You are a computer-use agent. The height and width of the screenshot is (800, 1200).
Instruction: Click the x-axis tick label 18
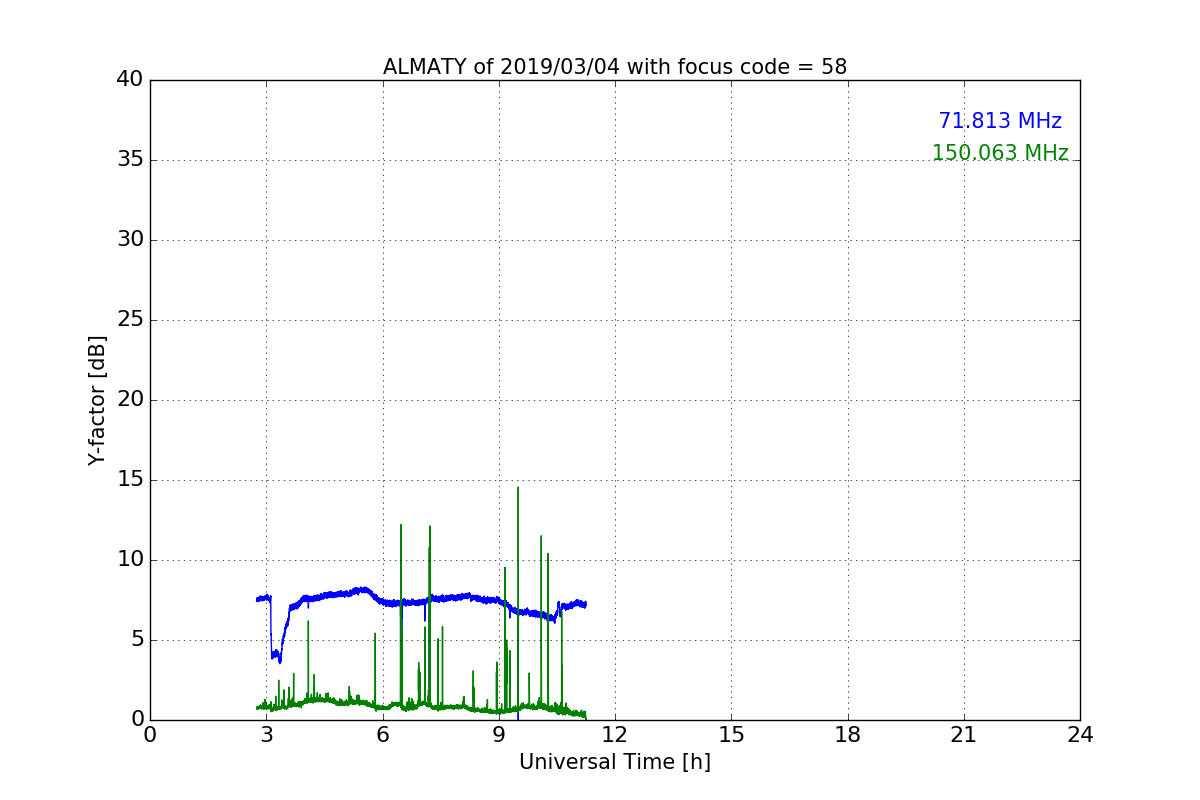[847, 735]
